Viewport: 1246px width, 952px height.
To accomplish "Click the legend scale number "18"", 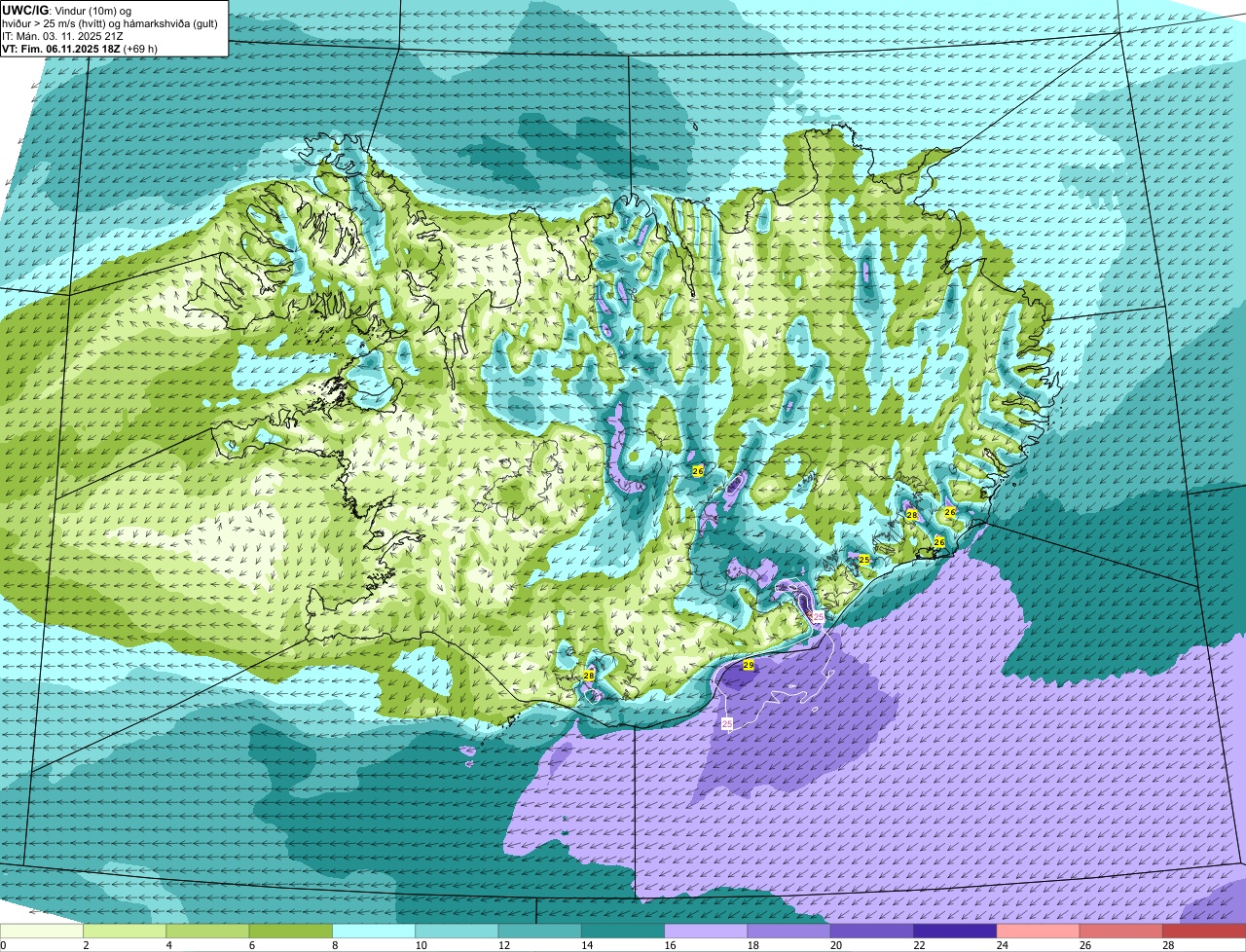I will tap(751, 945).
